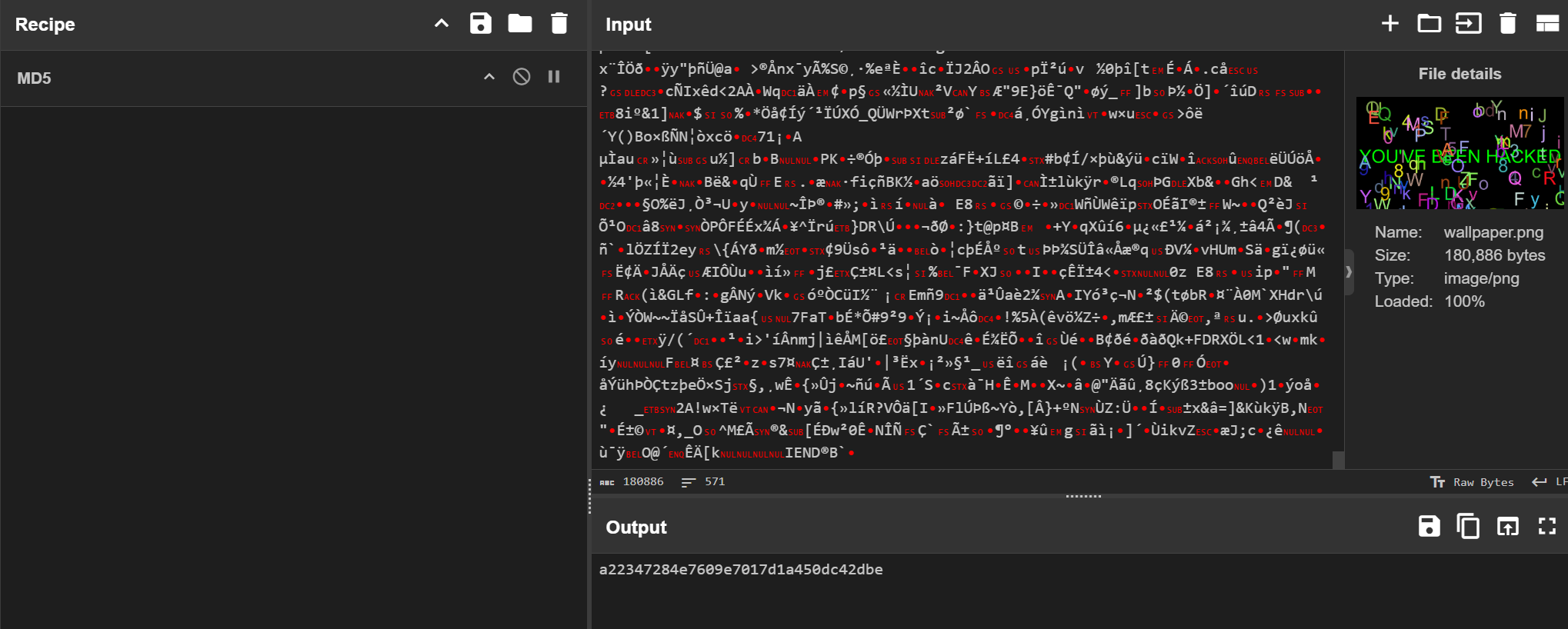This screenshot has height=629, width=1568.
Task: Load a recipe using folder icon
Action: click(x=520, y=24)
